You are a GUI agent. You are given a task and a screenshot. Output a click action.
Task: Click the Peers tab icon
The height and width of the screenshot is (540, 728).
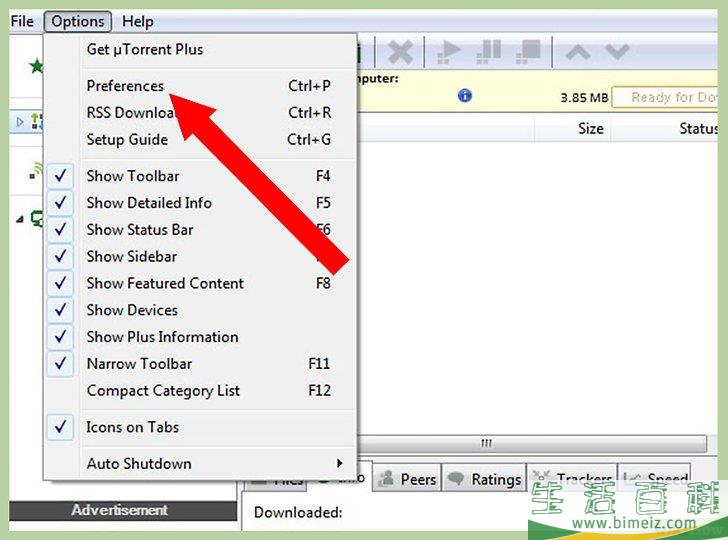click(386, 479)
